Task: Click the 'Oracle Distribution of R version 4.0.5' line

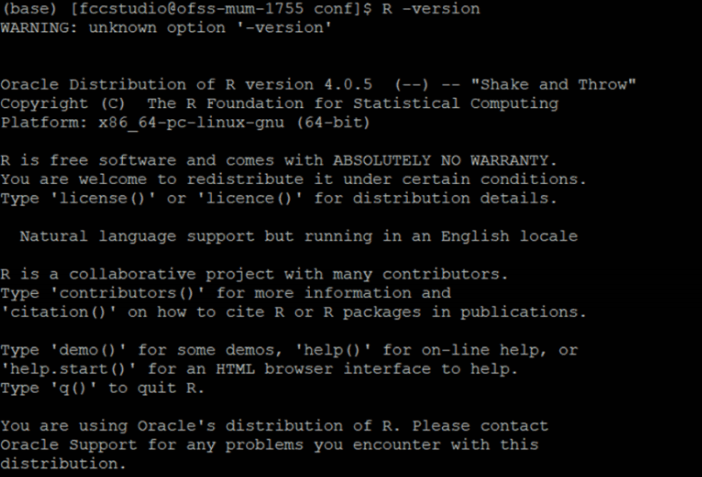Action: coord(318,85)
